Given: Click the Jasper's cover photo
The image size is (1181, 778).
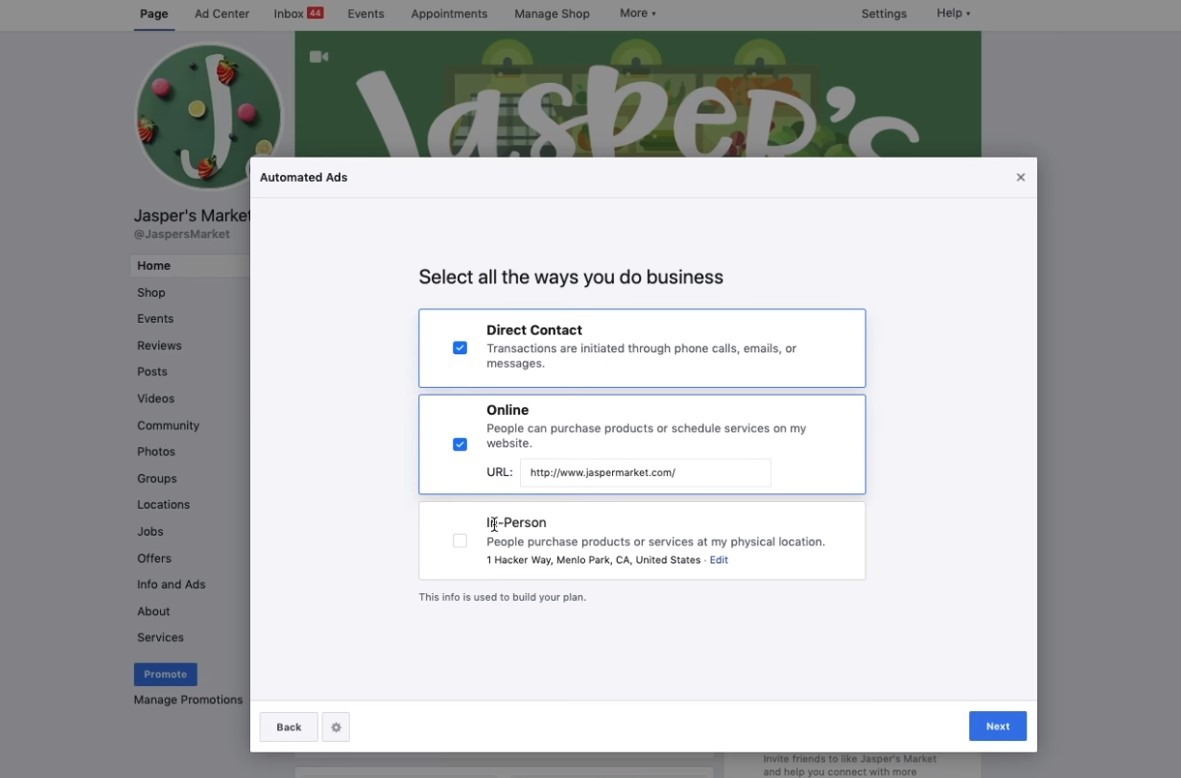Looking at the screenshot, I should click(x=637, y=94).
